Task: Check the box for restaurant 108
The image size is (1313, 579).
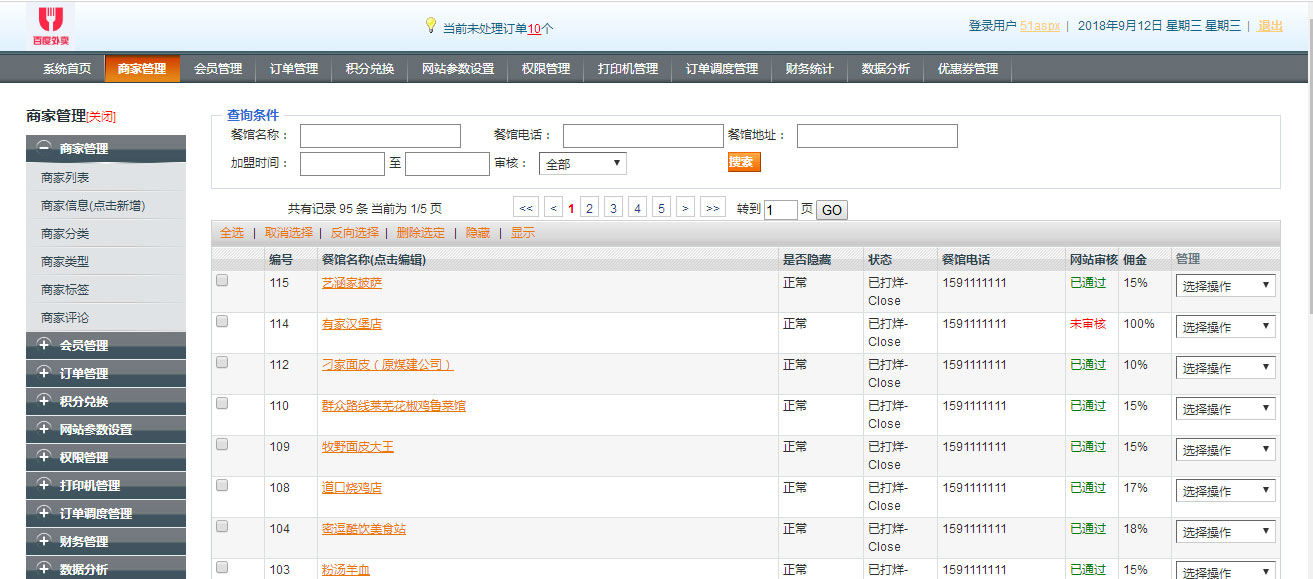Action: [x=222, y=486]
